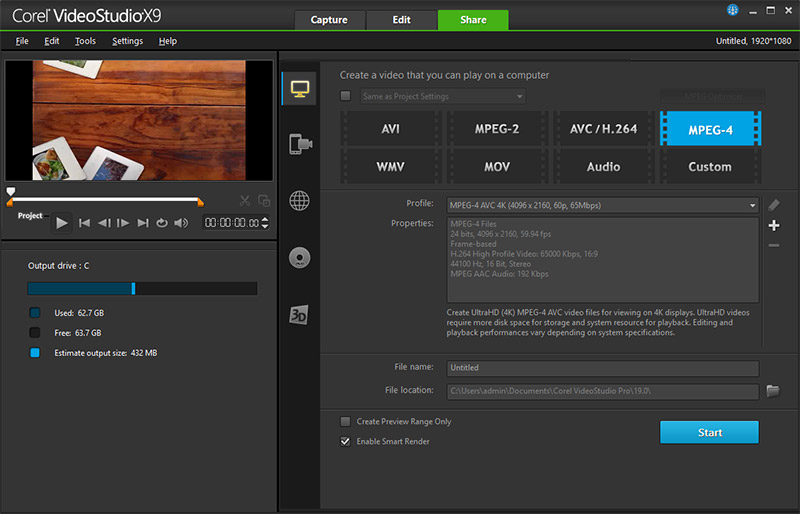Select the Computer output category icon

tap(299, 89)
